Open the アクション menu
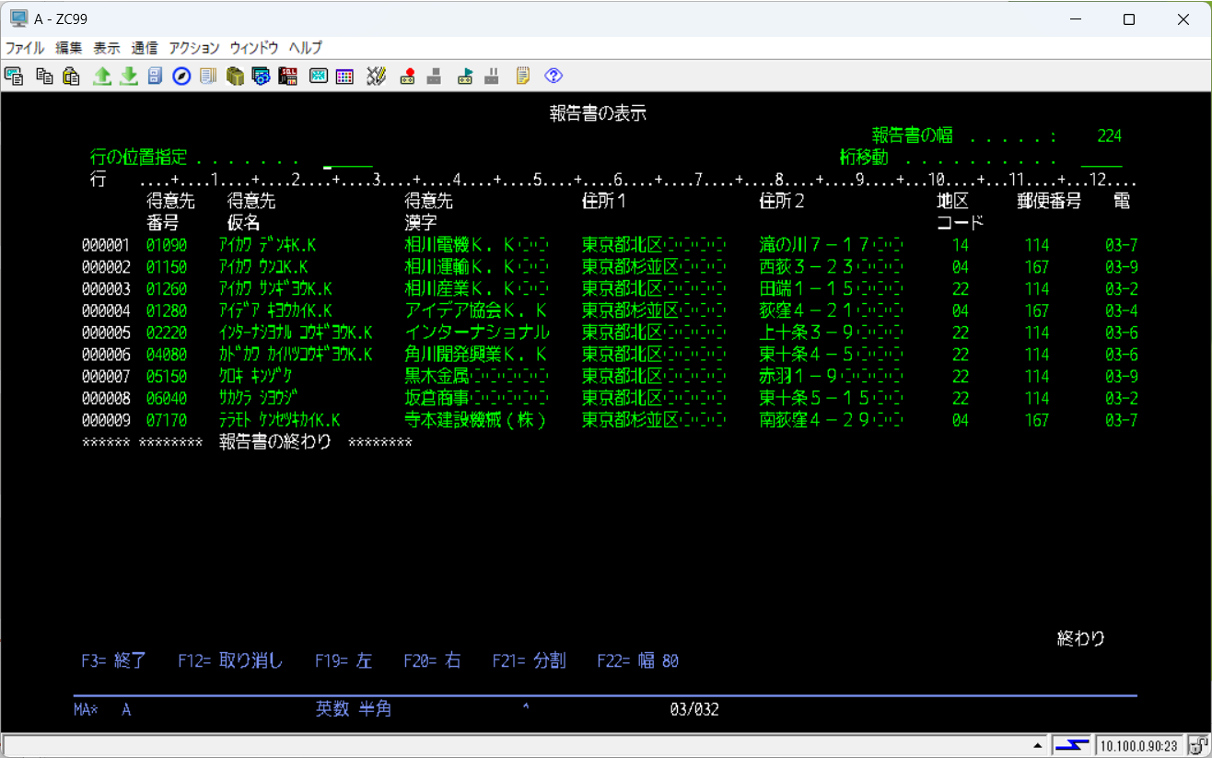1212x758 pixels. 194,48
